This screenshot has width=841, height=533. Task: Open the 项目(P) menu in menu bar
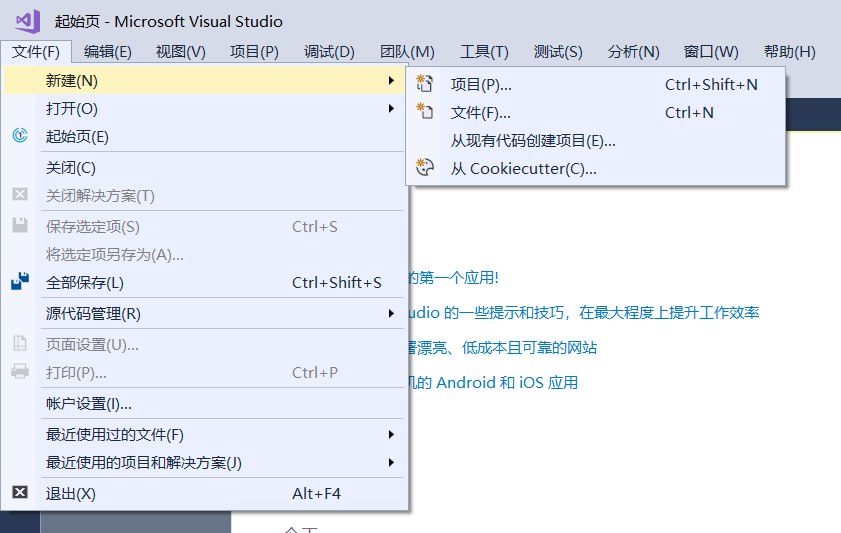click(x=254, y=52)
